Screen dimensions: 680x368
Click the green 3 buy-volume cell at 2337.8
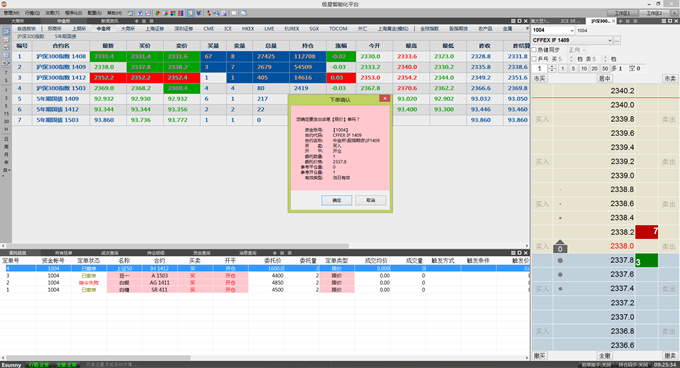647,260
